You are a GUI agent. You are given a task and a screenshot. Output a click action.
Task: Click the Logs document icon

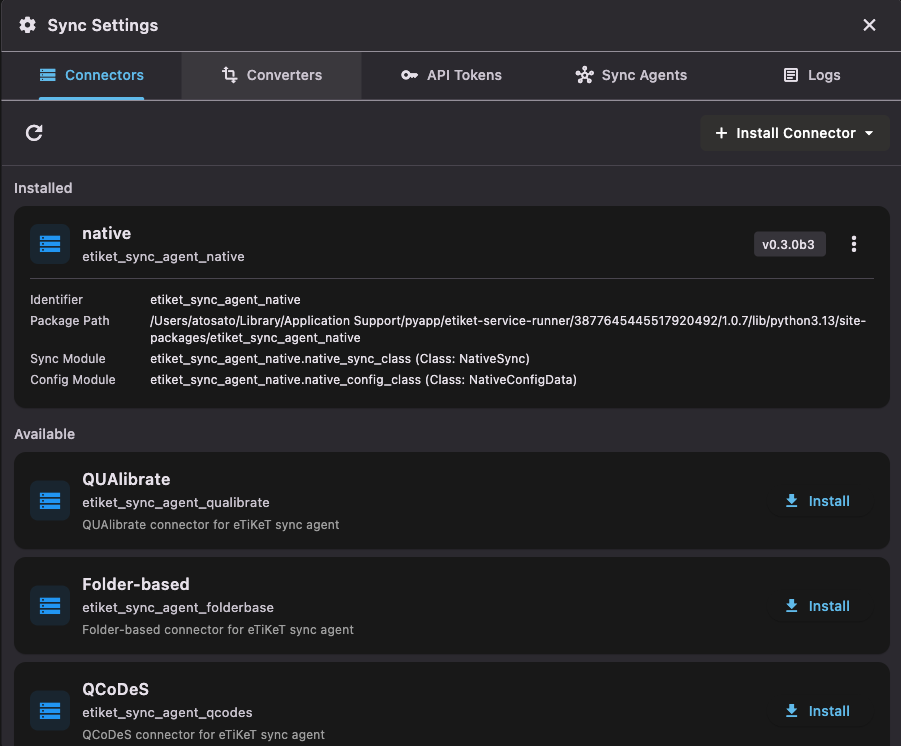click(x=791, y=75)
